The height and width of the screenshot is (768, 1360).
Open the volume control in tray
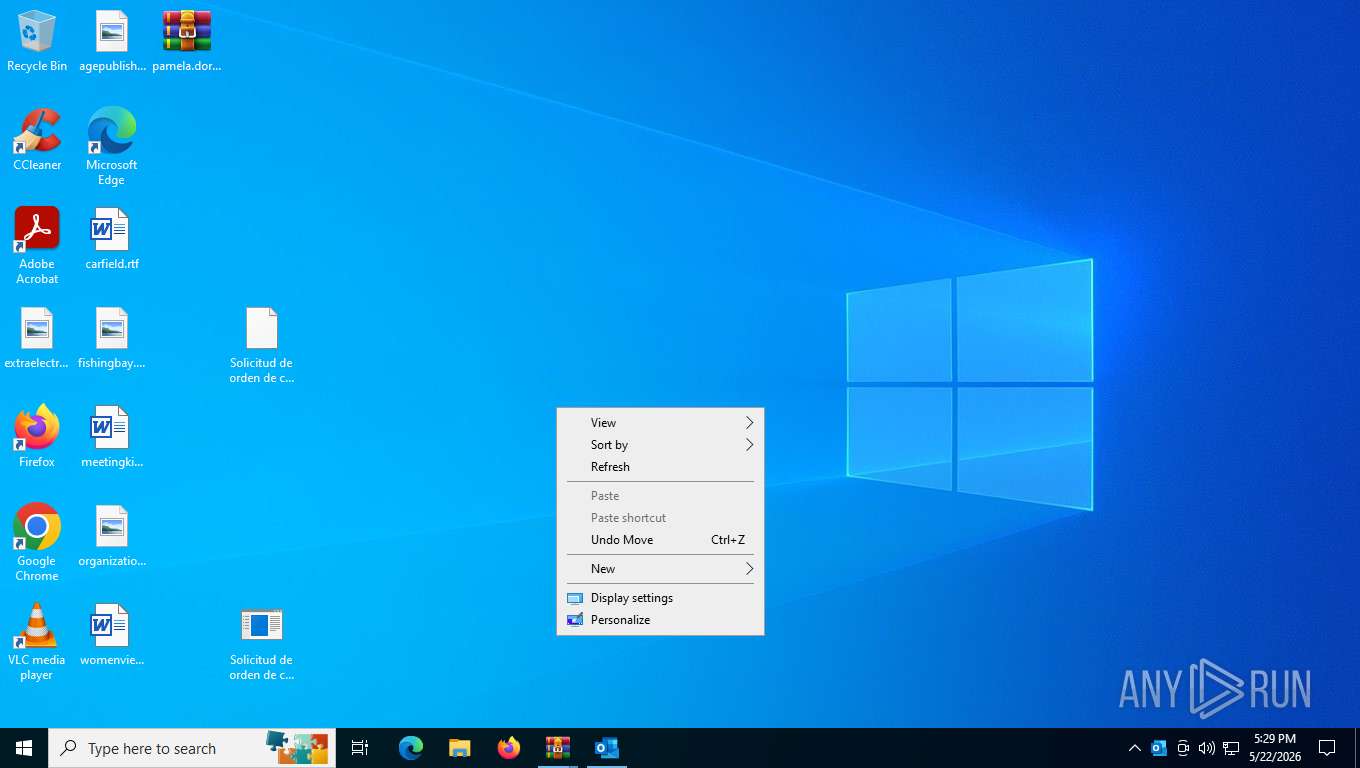1207,748
